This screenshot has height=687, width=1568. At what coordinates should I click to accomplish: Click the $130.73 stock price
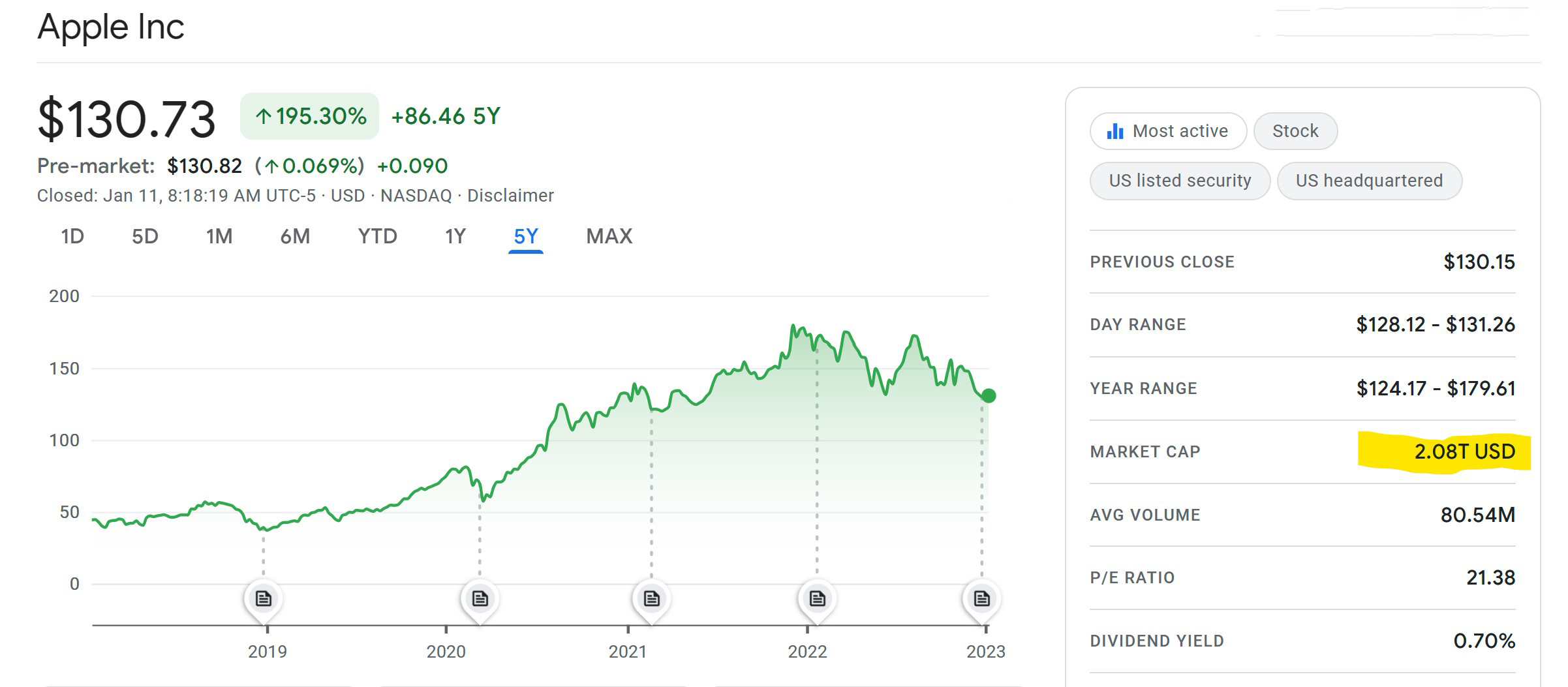point(127,119)
